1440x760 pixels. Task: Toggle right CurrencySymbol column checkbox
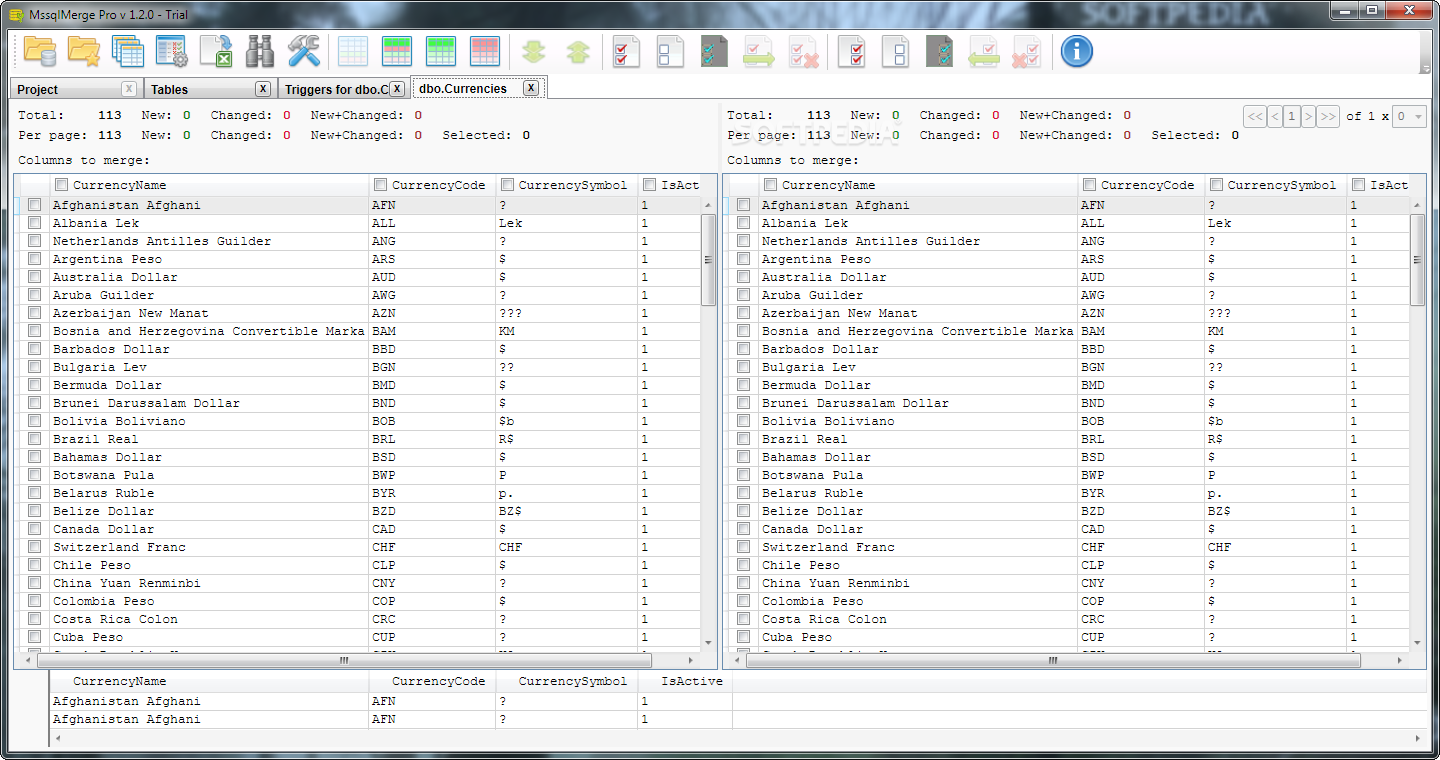click(x=1216, y=185)
